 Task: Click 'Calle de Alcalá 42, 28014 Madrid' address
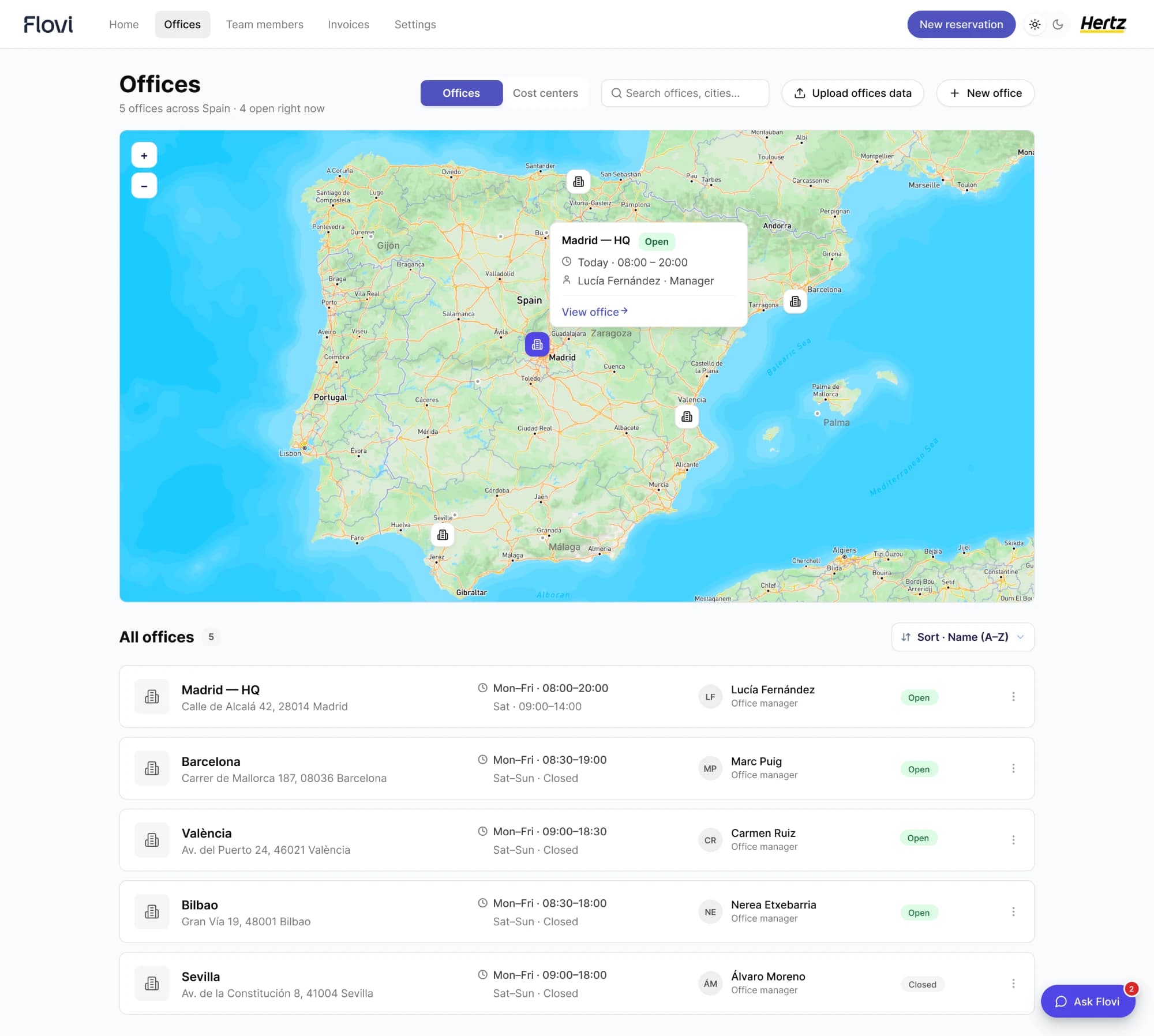[x=265, y=706]
